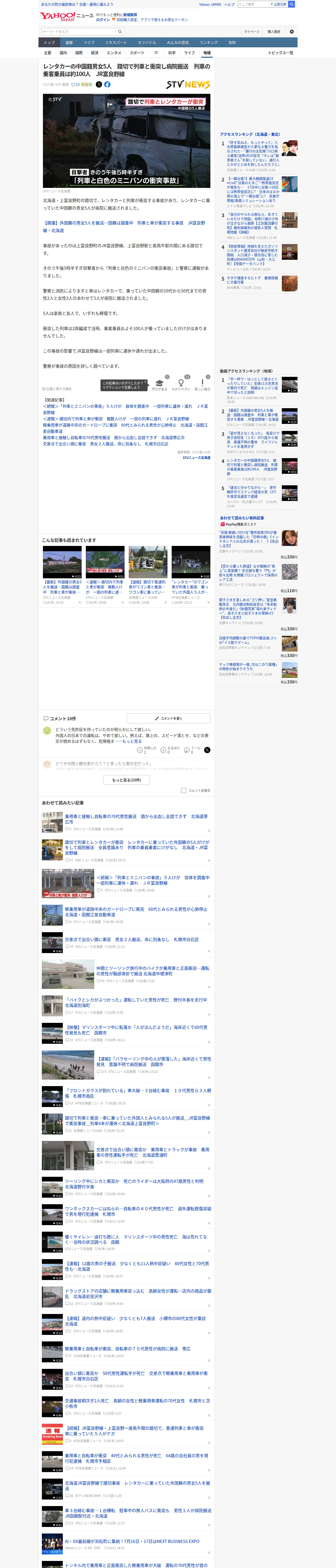Dismiss the 【最新】外国籍の男女5人 recommended card
336x1568 pixels.
[79, 603]
